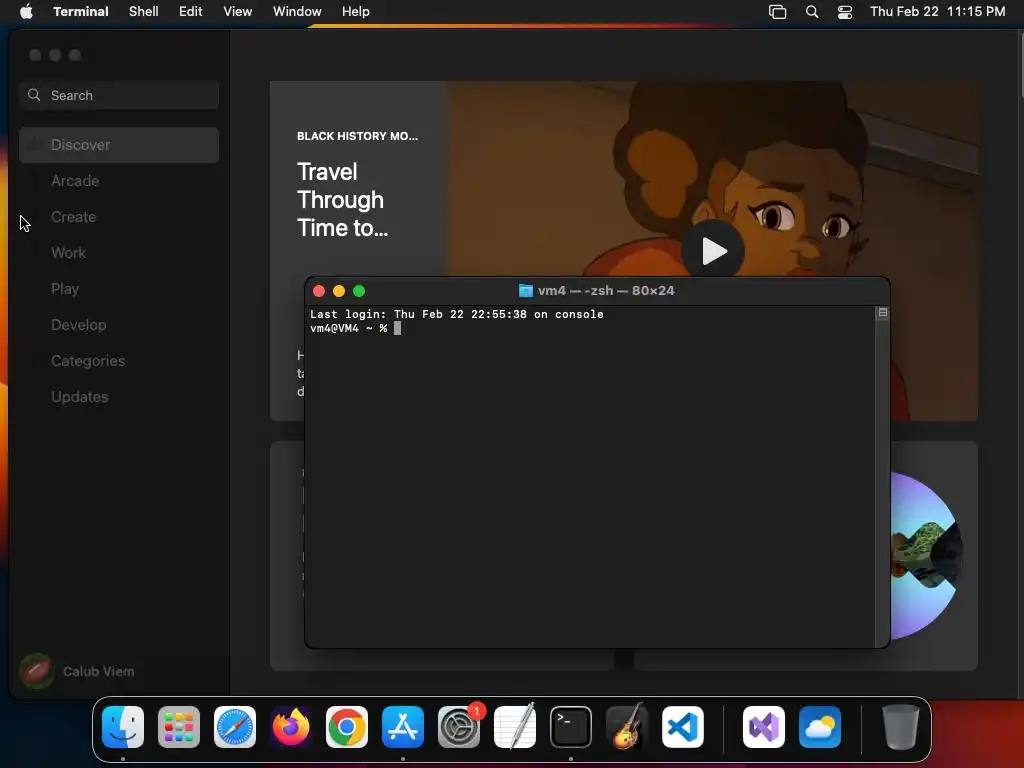Open TextEdit from the Dock
Image resolution: width=1024 pixels, height=768 pixels.
click(x=515, y=727)
